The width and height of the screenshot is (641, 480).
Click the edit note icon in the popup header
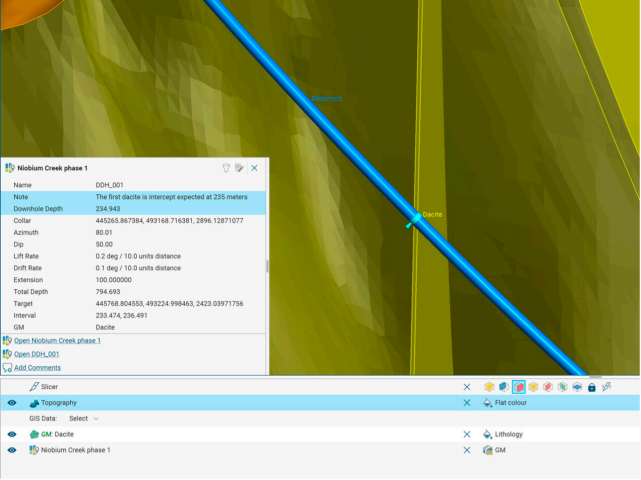tap(240, 168)
